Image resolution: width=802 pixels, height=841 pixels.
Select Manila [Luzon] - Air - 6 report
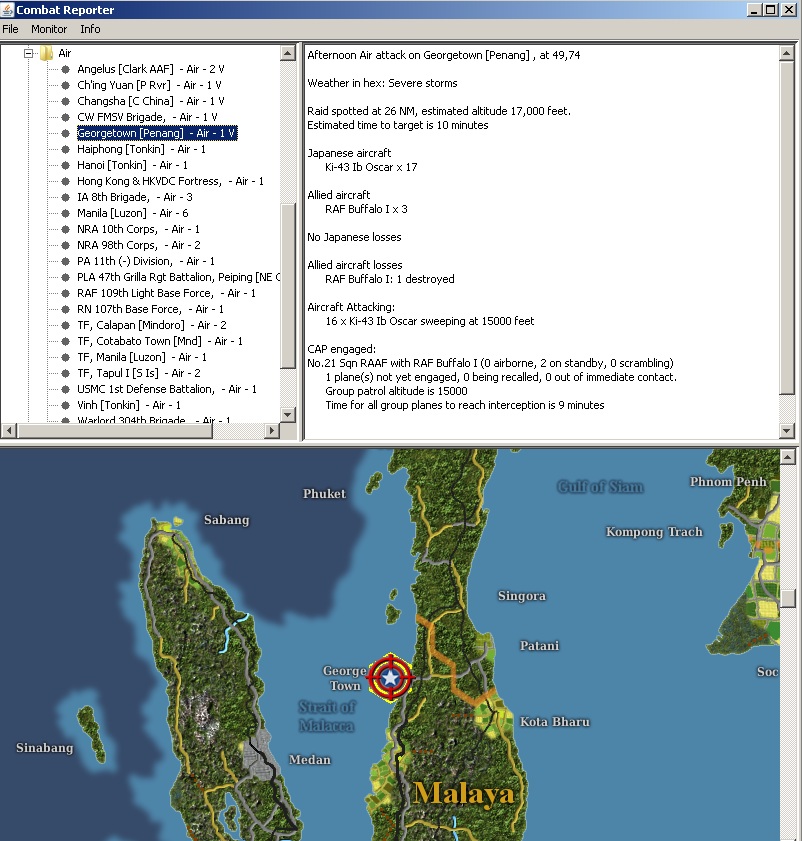pyautogui.click(x=133, y=213)
